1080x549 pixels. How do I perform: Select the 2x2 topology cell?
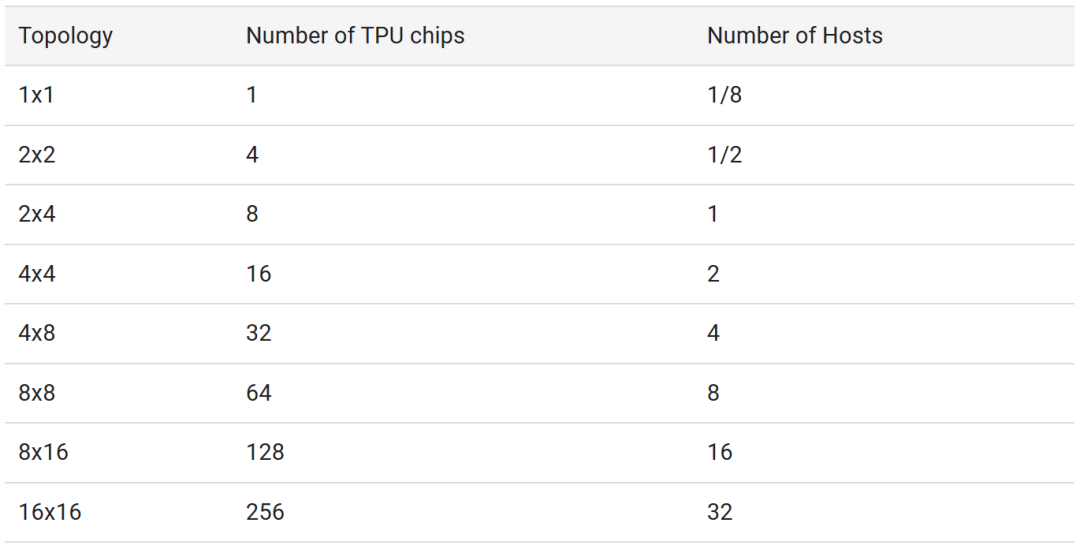(x=36, y=155)
